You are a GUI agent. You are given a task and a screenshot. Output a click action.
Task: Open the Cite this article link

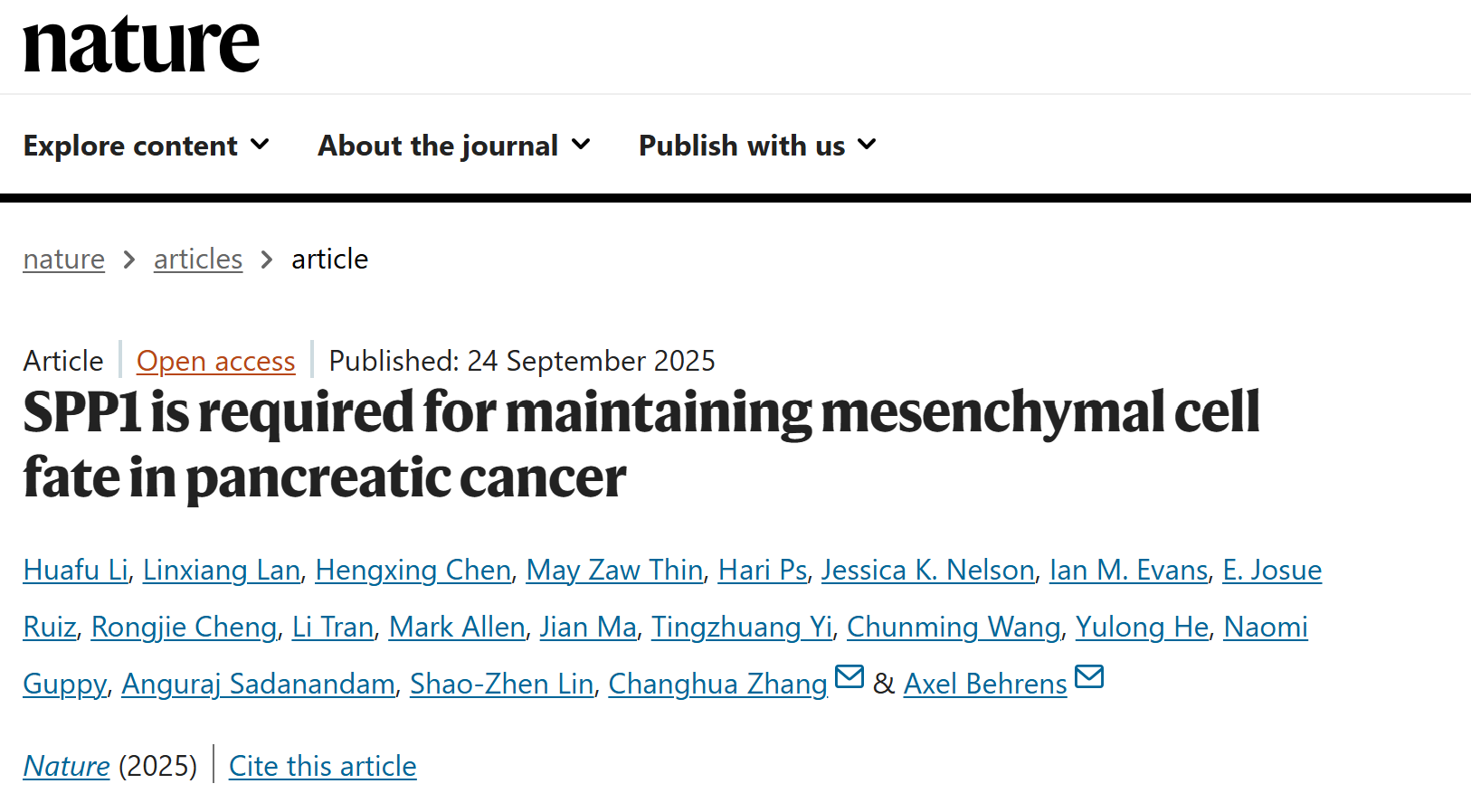[322, 766]
